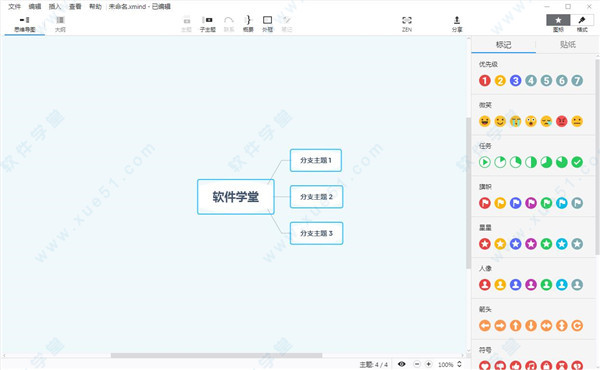Viewport: 600px width, 370px height.
Task: Add the red flag marker
Action: [x=484, y=203]
